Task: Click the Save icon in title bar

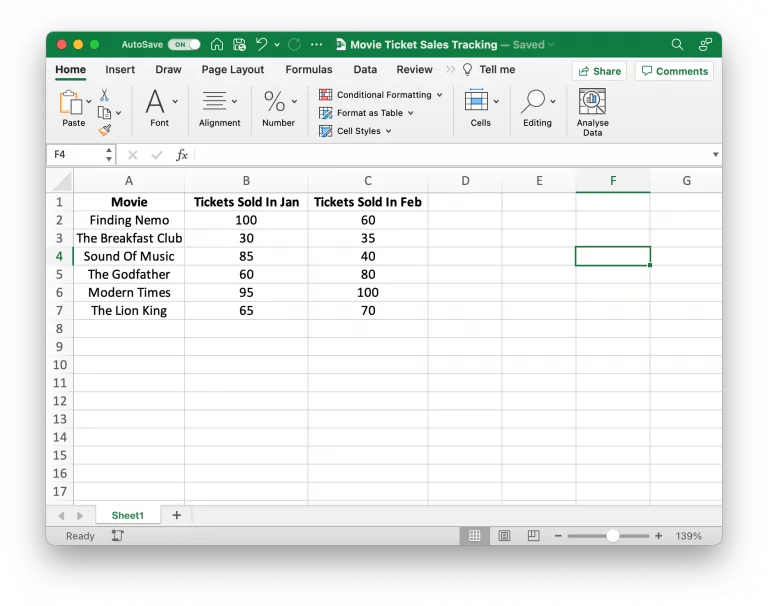Action: tap(239, 45)
